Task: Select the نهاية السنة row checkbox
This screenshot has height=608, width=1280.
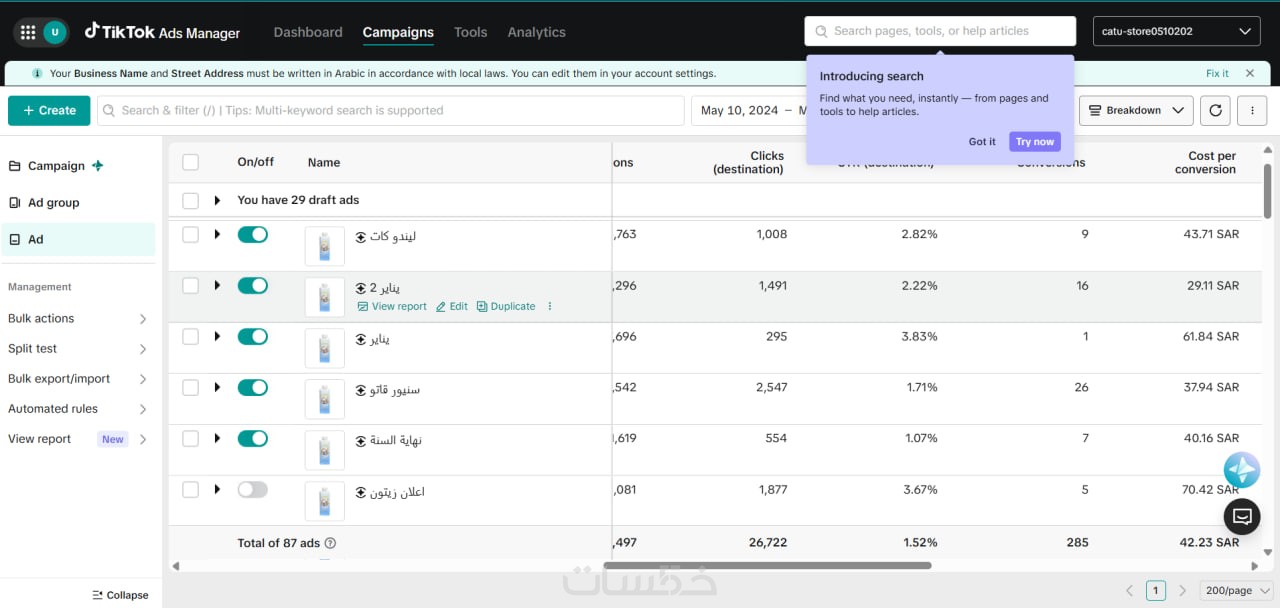Action: click(x=191, y=438)
